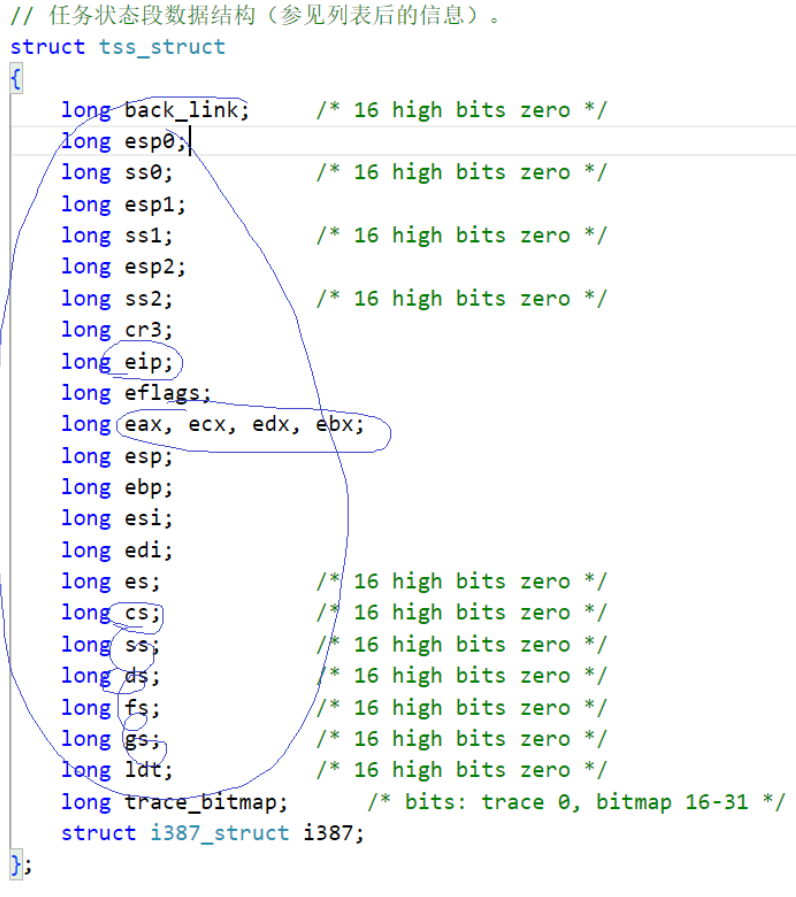Click the 'long' keyword before trace_bitmap
Screen dimensions: 796x897
(x=86, y=802)
